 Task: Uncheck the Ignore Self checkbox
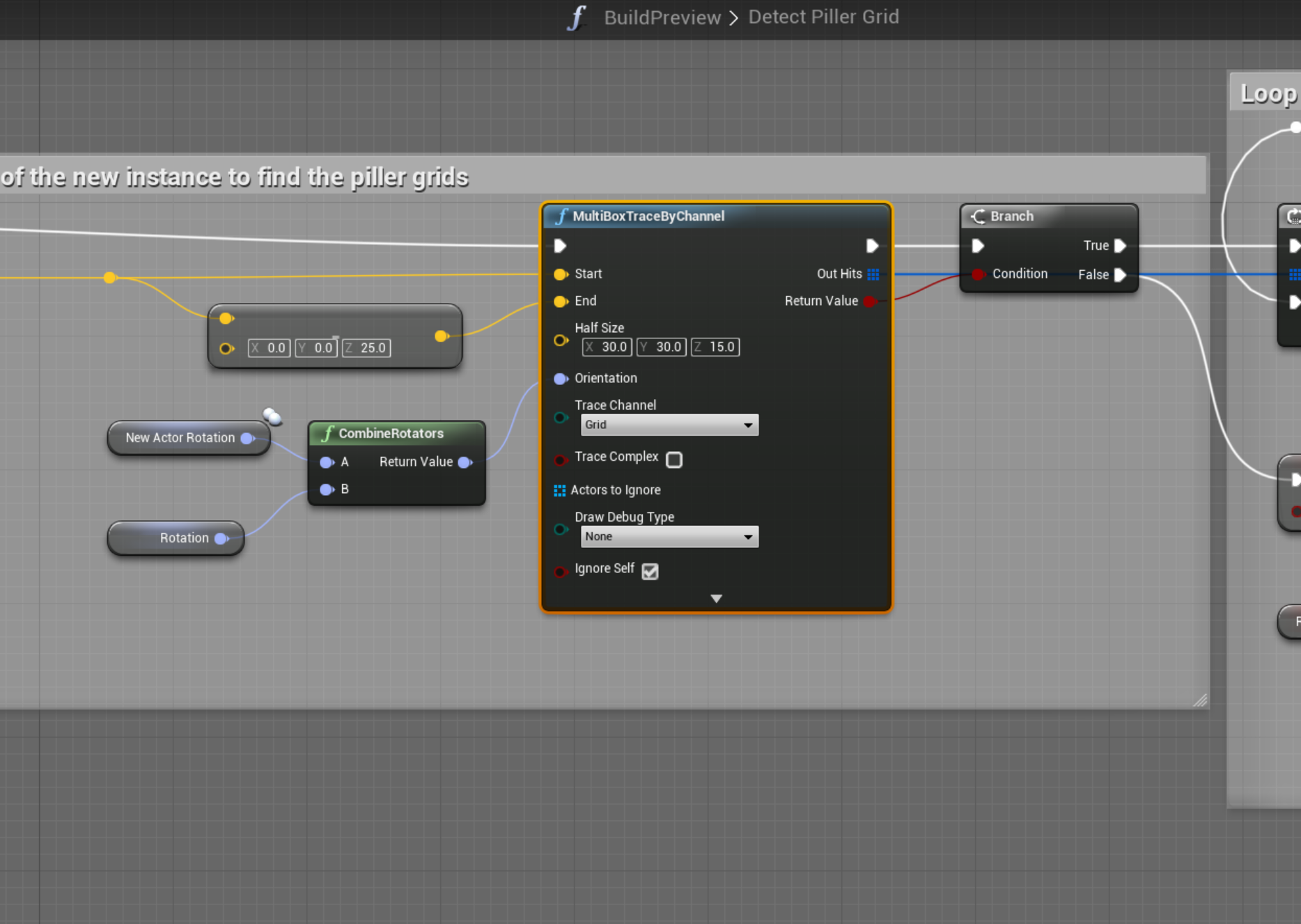[x=650, y=572]
